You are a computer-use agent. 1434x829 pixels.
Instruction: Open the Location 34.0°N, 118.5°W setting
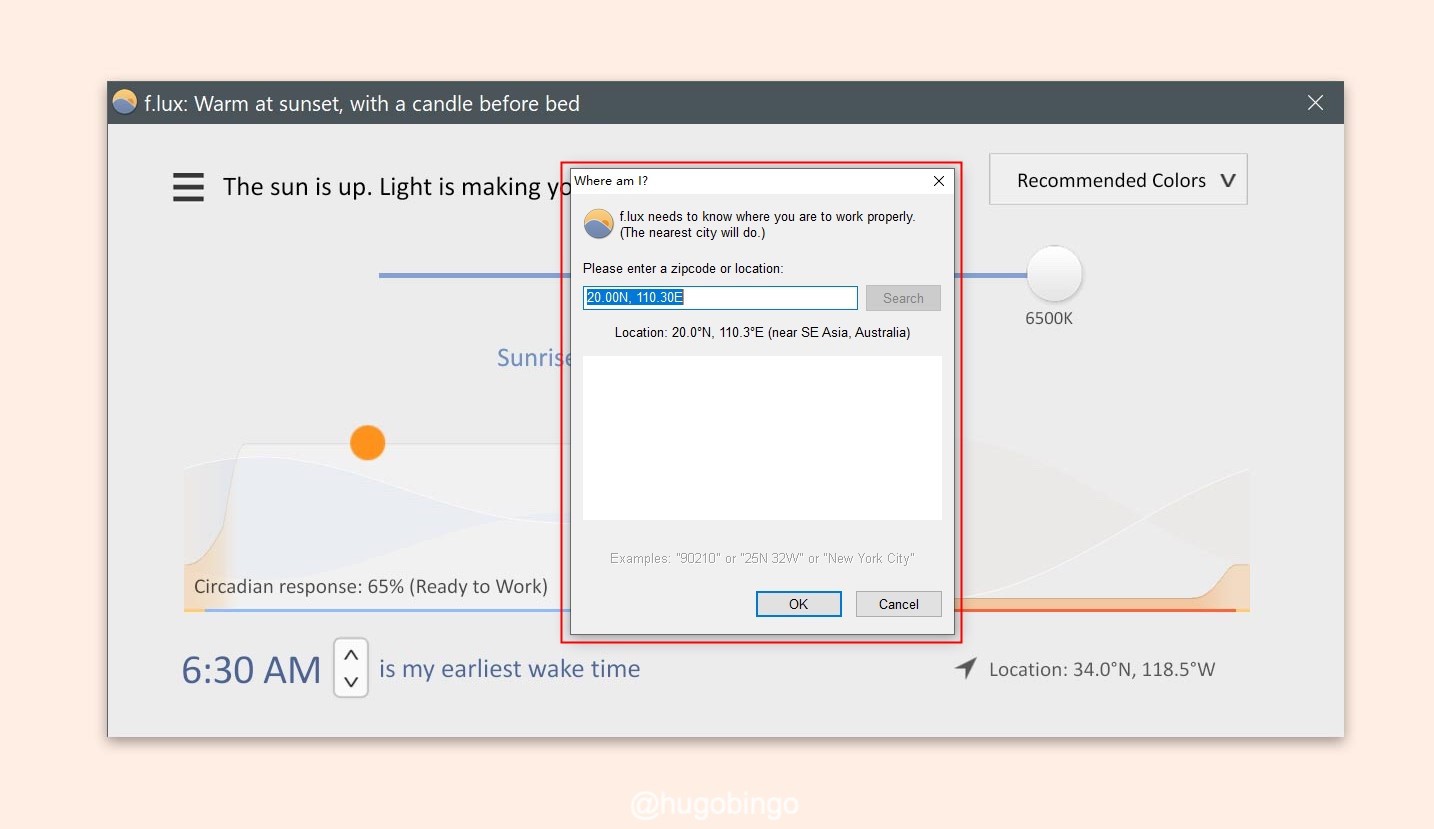tap(1101, 670)
